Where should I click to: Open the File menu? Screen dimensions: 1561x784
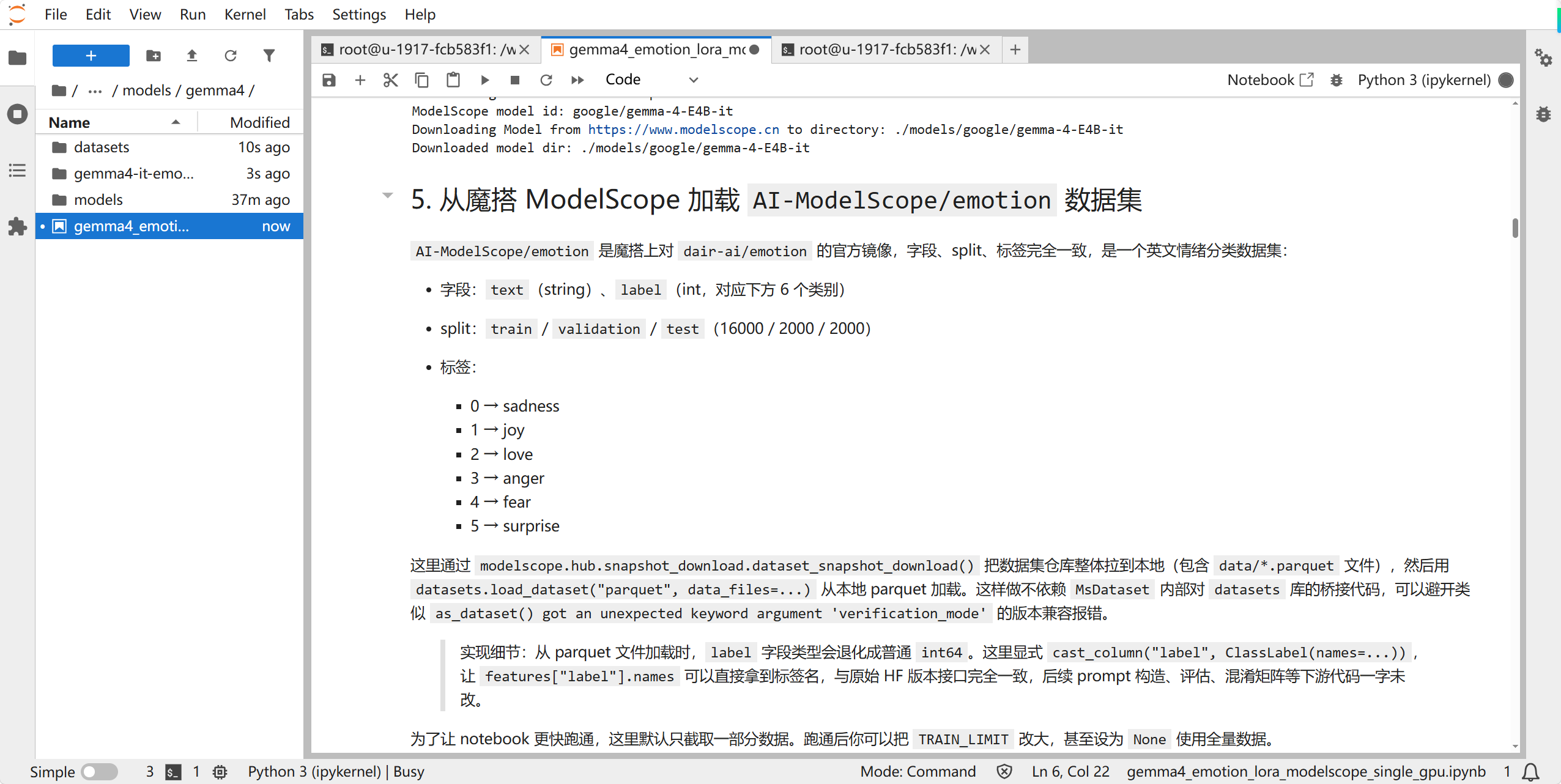56,14
